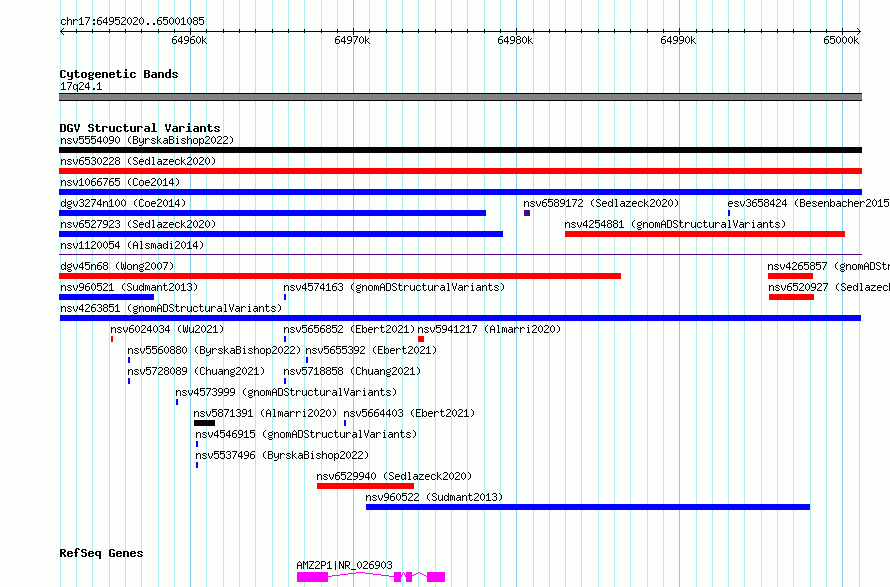The height and width of the screenshot is (587, 890).
Task: Click the thin purple nsv1120054 line
Action: point(460,254)
